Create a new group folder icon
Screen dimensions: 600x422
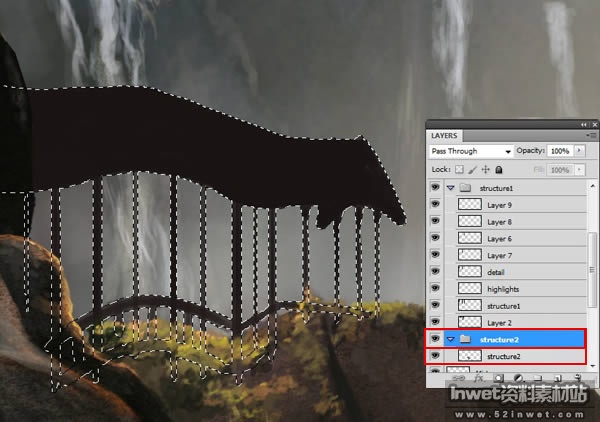538,378
